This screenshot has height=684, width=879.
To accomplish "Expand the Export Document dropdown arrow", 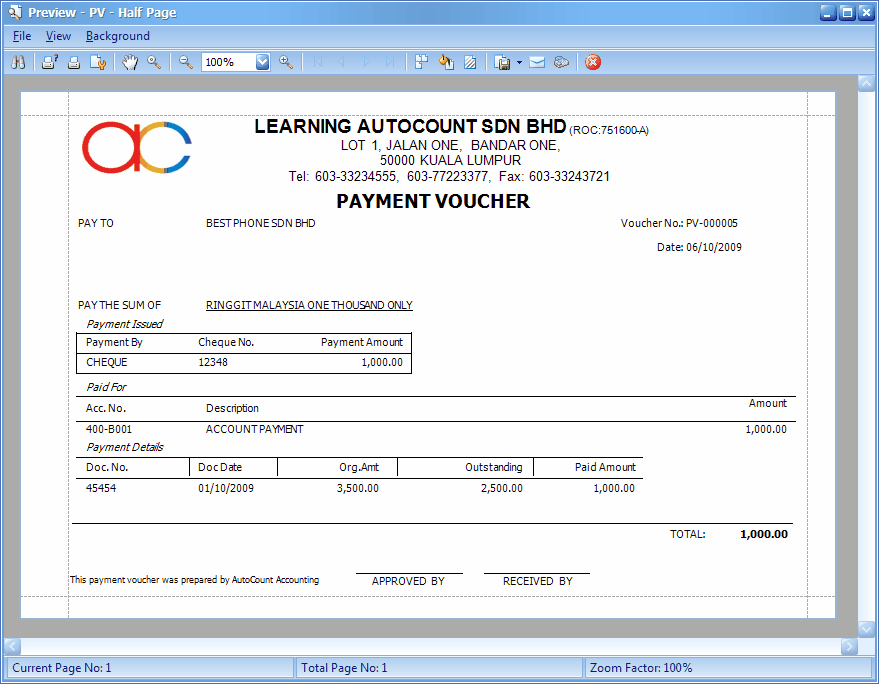I will click(519, 63).
